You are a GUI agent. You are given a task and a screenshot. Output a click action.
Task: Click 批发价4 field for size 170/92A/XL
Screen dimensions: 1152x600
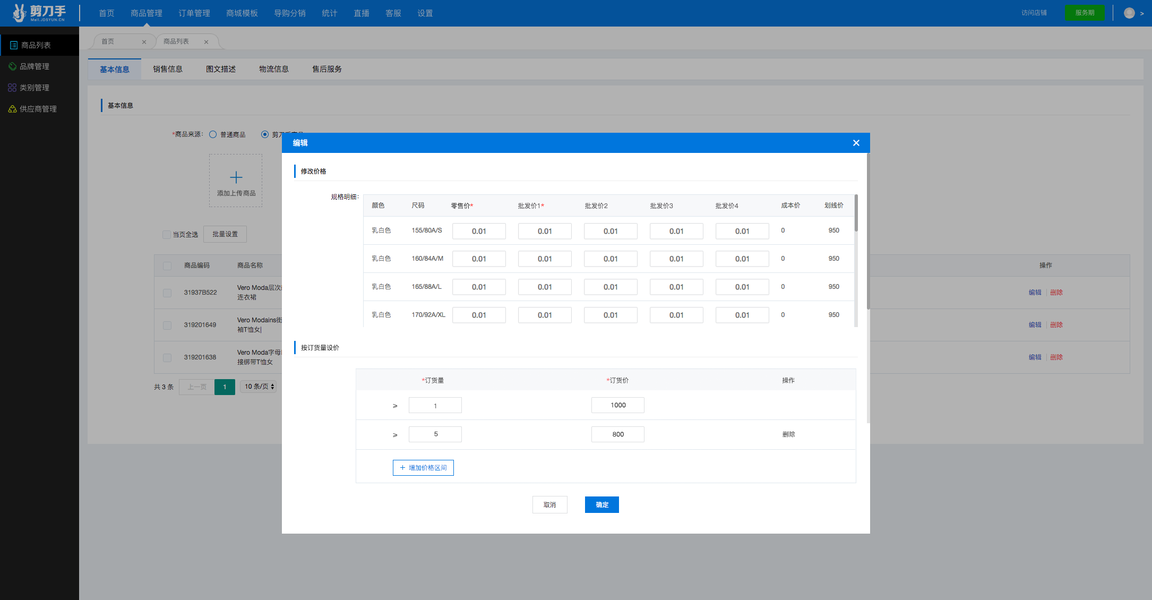(x=742, y=315)
